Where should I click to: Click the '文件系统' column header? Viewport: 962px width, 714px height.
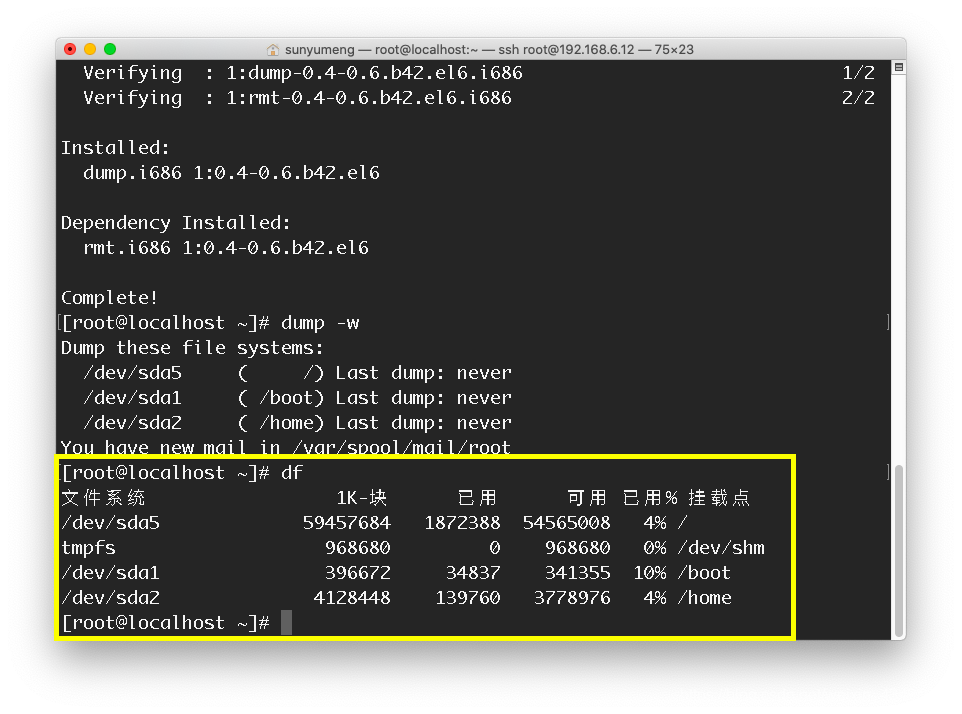pos(103,497)
